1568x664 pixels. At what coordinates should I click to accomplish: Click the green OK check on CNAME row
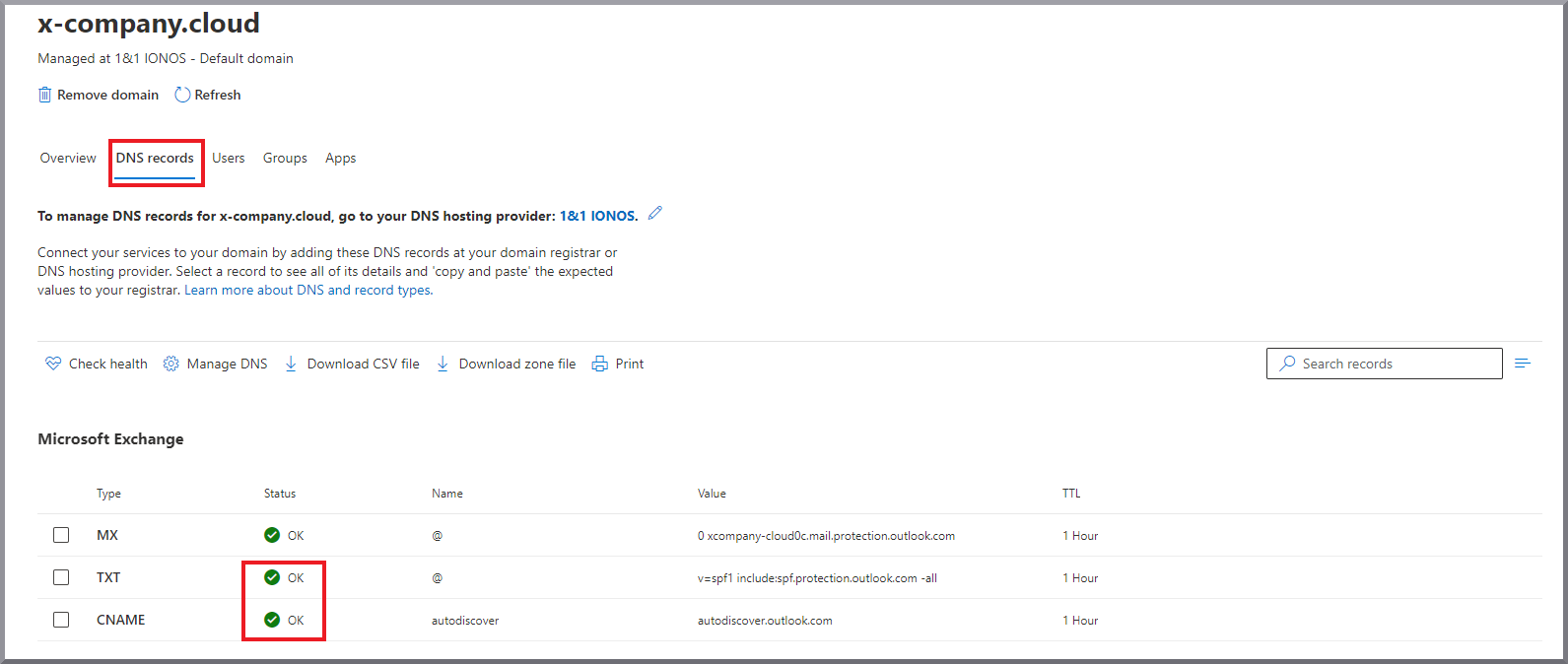pyautogui.click(x=272, y=620)
